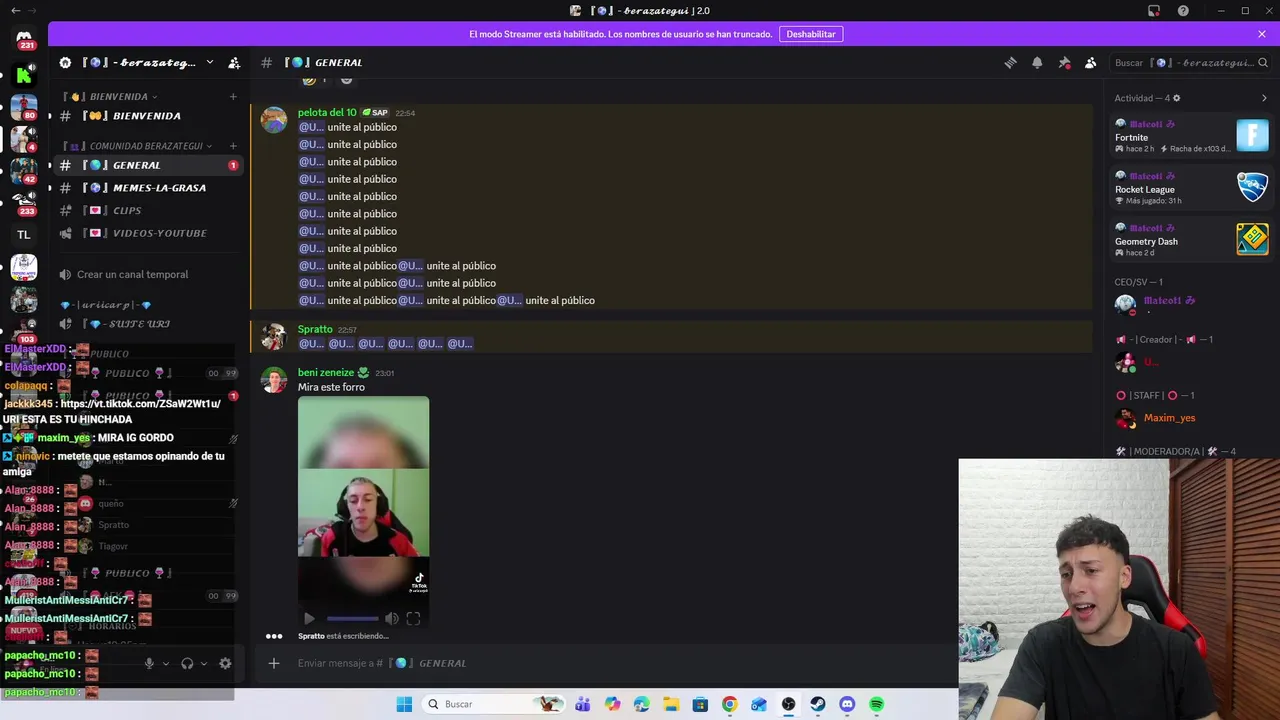The width and height of the screenshot is (1280, 720).
Task: Create channel in BIENVENIDA category
Action: click(233, 97)
